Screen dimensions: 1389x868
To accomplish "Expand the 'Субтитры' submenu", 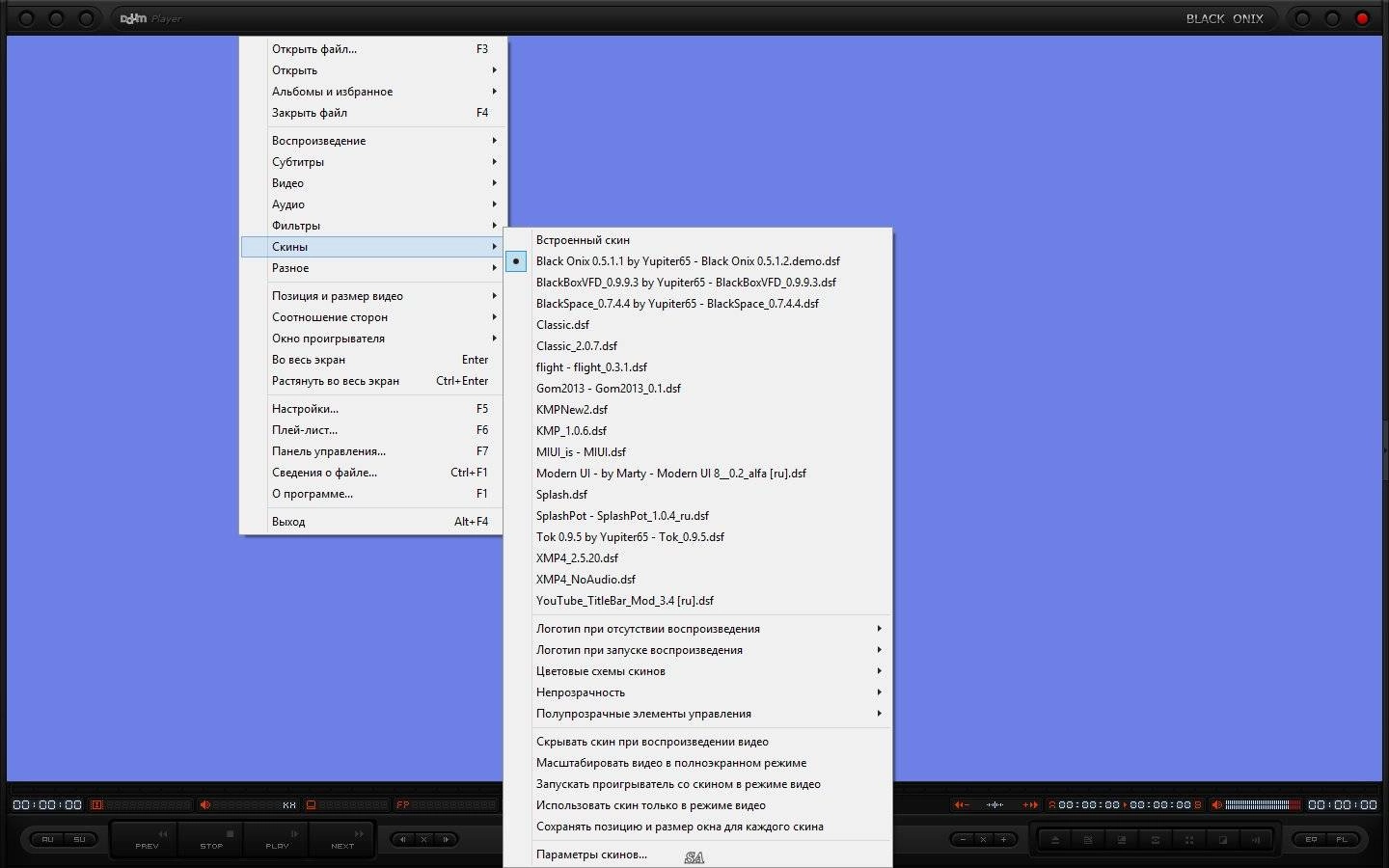I will [372, 162].
